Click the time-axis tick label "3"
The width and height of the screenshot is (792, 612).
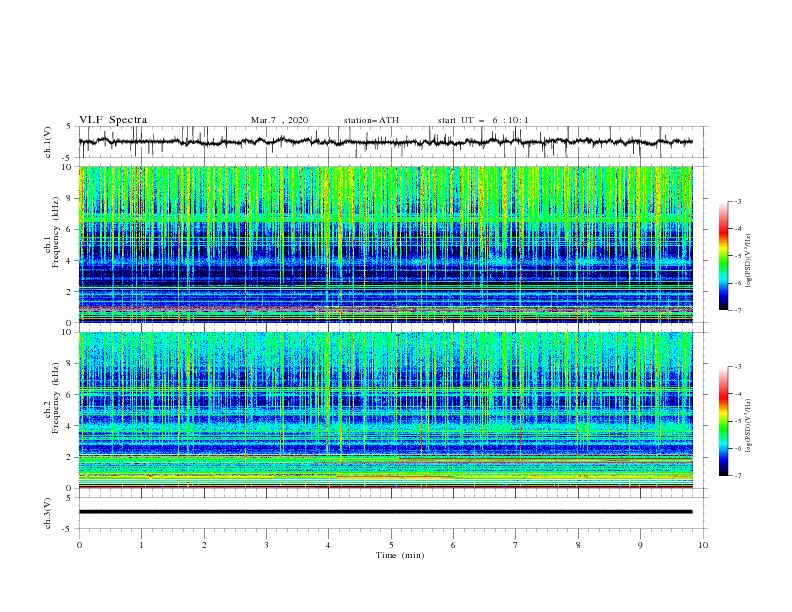(x=266, y=545)
